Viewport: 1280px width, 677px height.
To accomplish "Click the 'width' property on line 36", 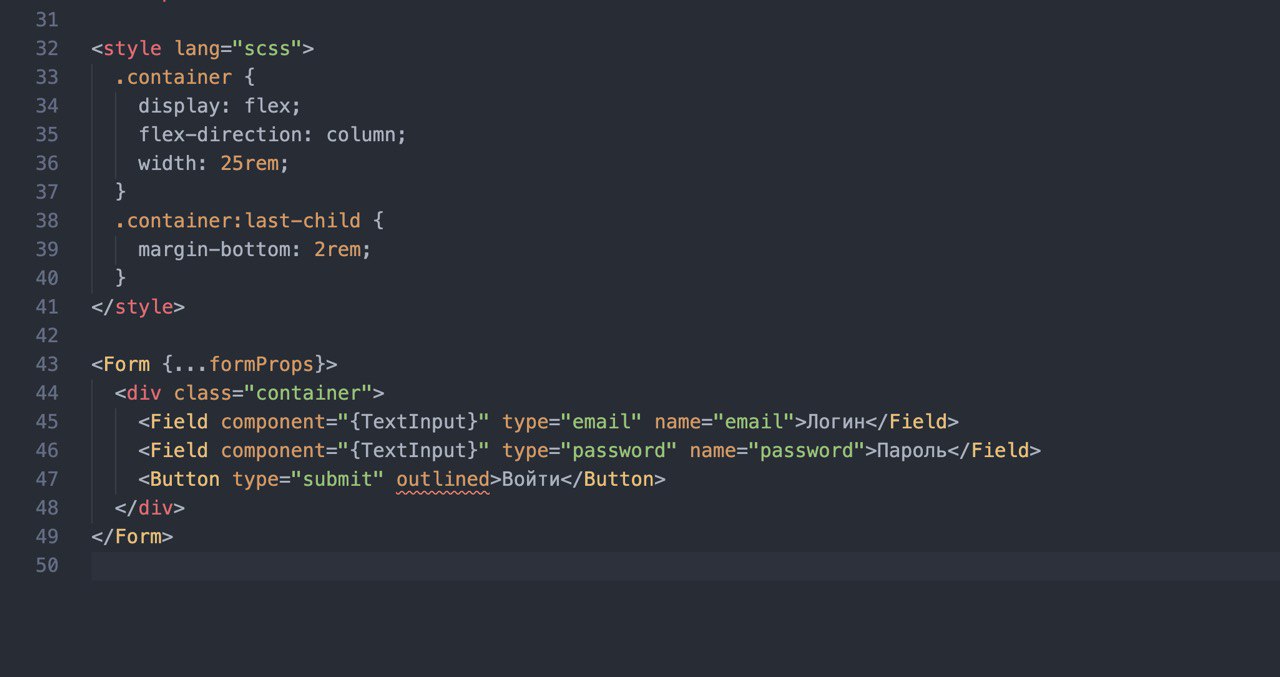I will pyautogui.click(x=167, y=163).
